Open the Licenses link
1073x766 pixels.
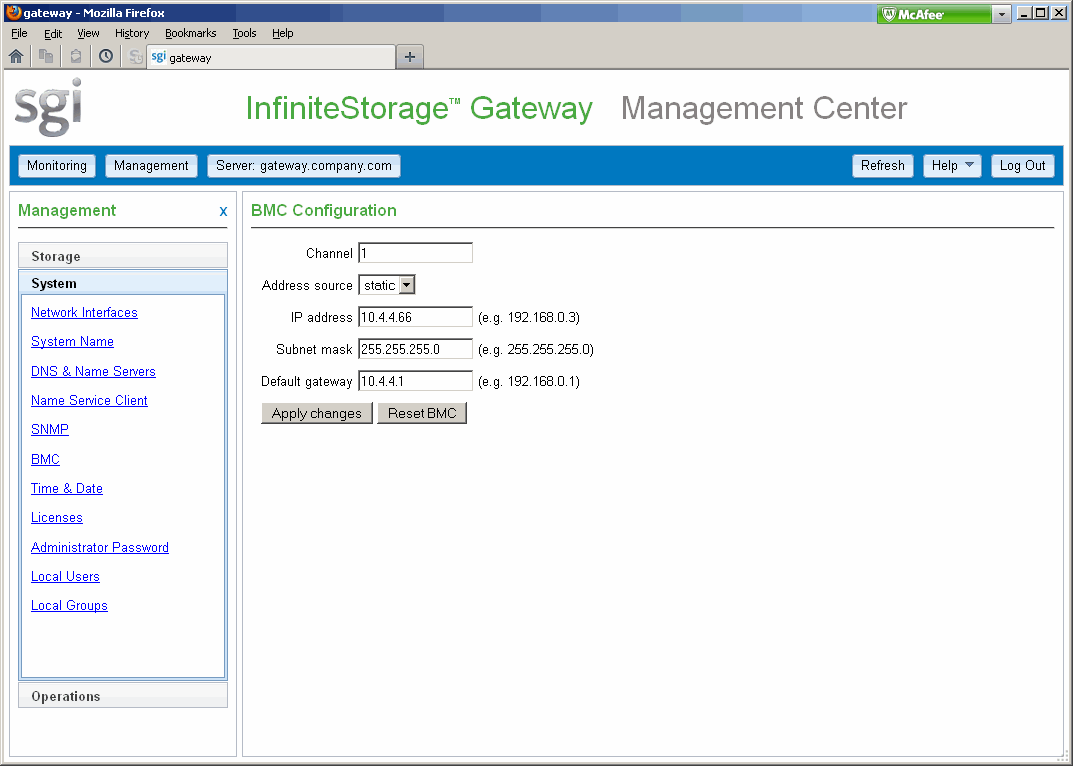click(57, 518)
